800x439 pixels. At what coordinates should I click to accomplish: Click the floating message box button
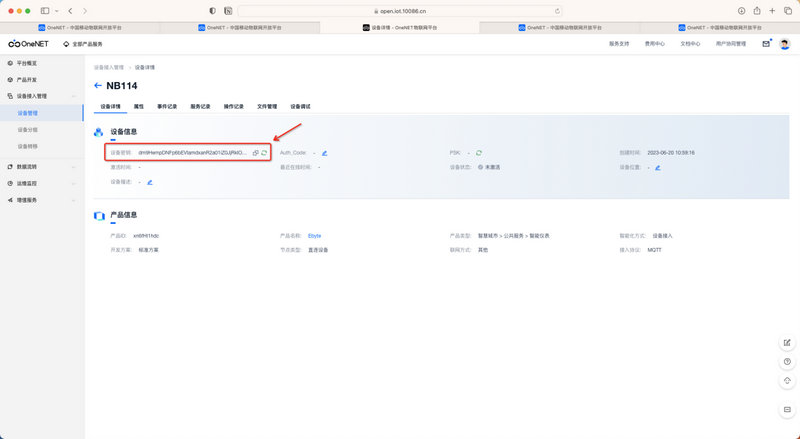pyautogui.click(x=787, y=409)
